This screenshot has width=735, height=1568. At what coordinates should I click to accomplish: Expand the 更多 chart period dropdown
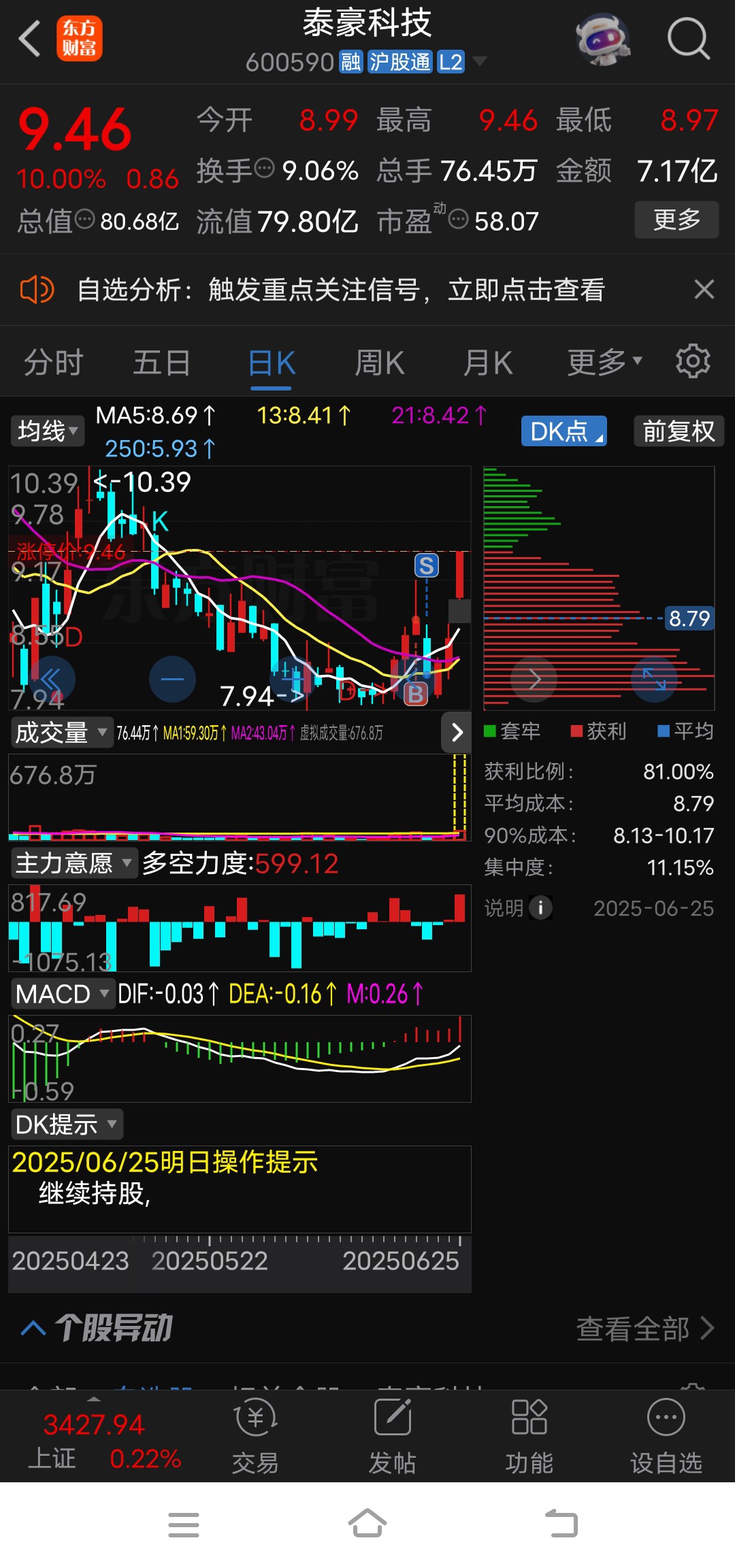[x=605, y=362]
